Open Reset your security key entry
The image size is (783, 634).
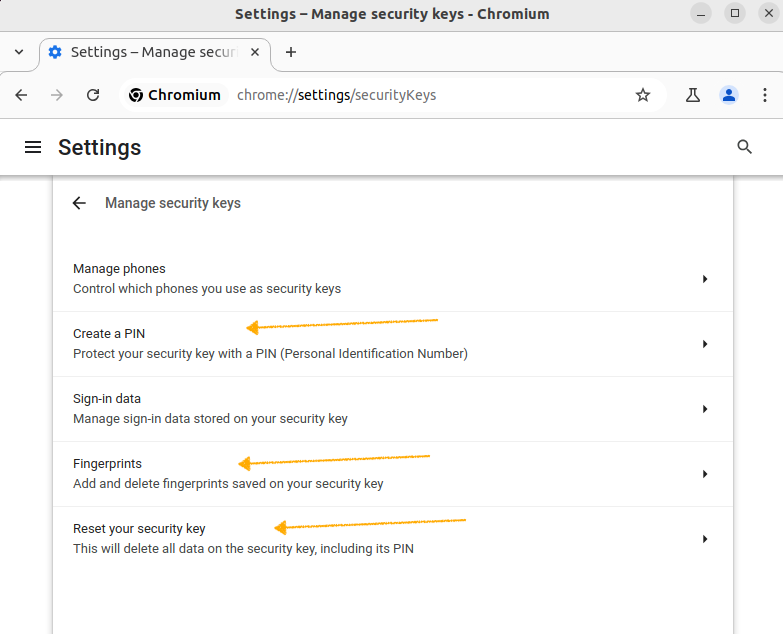(x=393, y=539)
